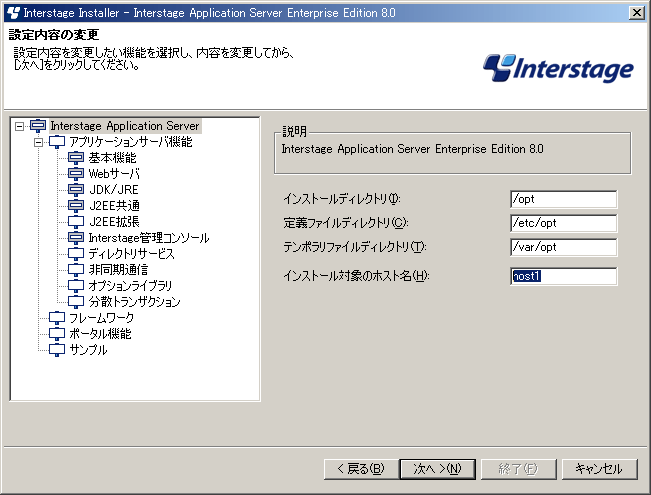The width and height of the screenshot is (651, 495).
Task: Go back with the 戻る(B) button
Action: pos(361,469)
